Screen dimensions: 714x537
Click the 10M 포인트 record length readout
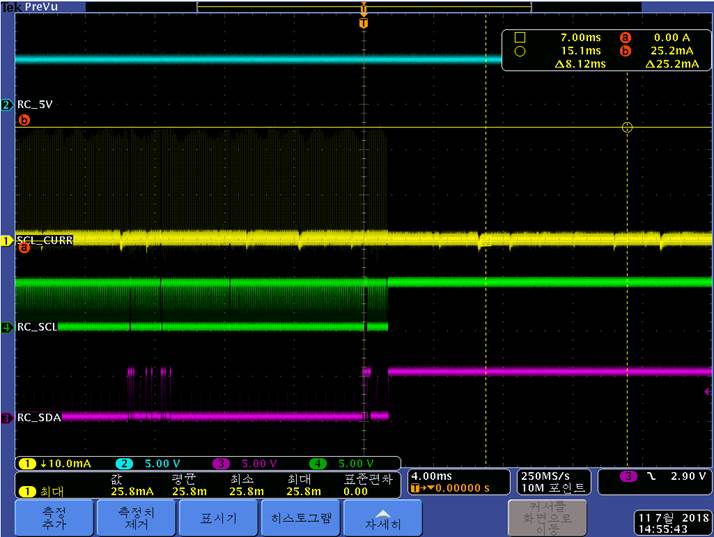coord(552,488)
